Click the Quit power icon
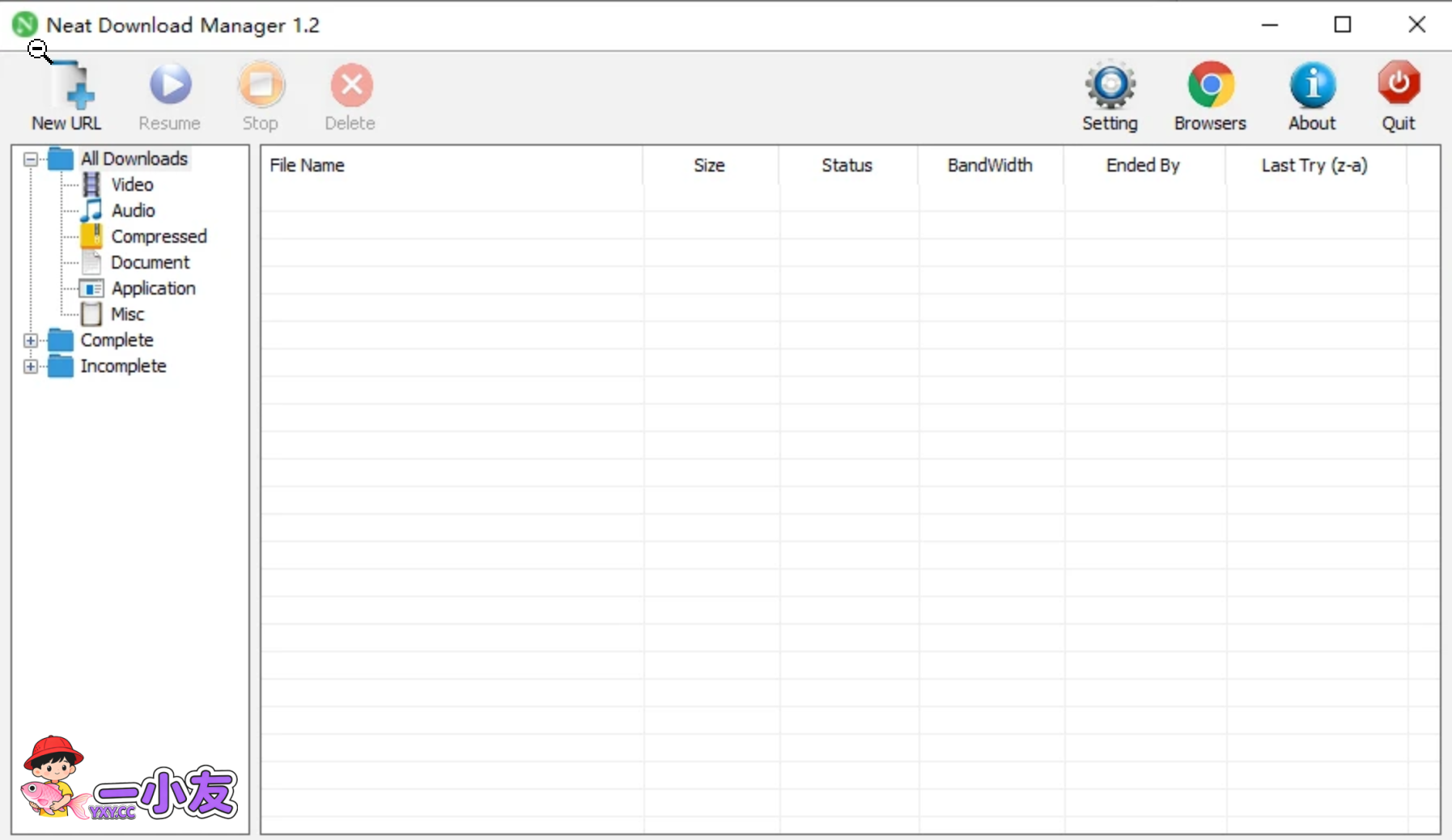Screen dimensions: 1452x840 [x=1398, y=86]
